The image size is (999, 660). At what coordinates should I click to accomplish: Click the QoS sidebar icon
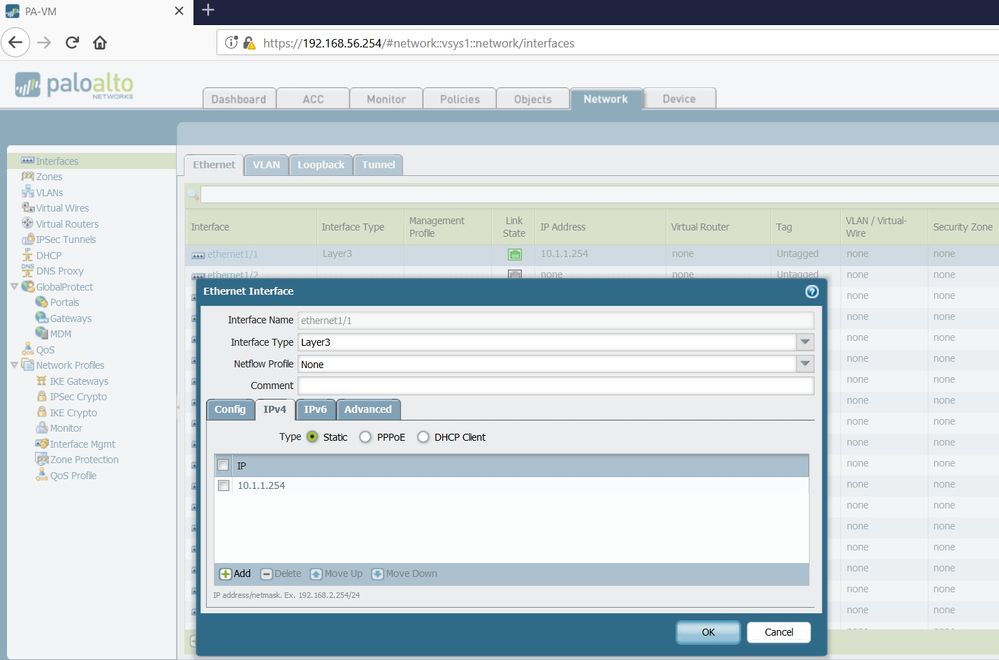coord(27,350)
